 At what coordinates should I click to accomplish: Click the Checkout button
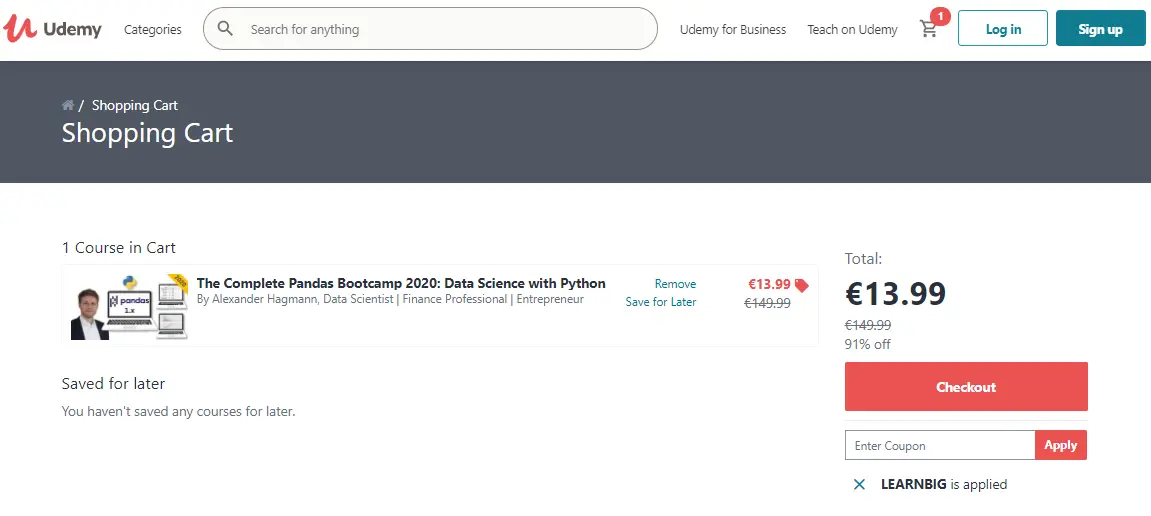coord(965,387)
